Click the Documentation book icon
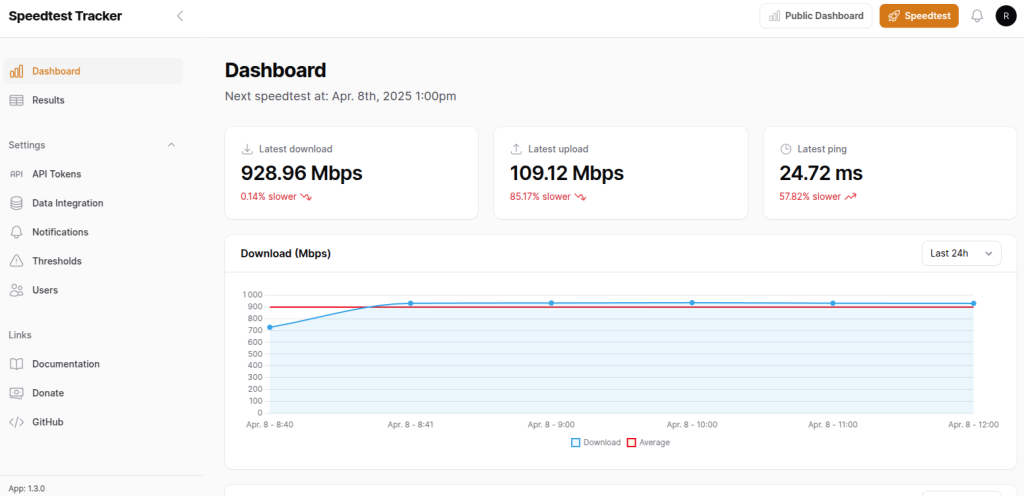This screenshot has width=1024, height=496. point(17,364)
